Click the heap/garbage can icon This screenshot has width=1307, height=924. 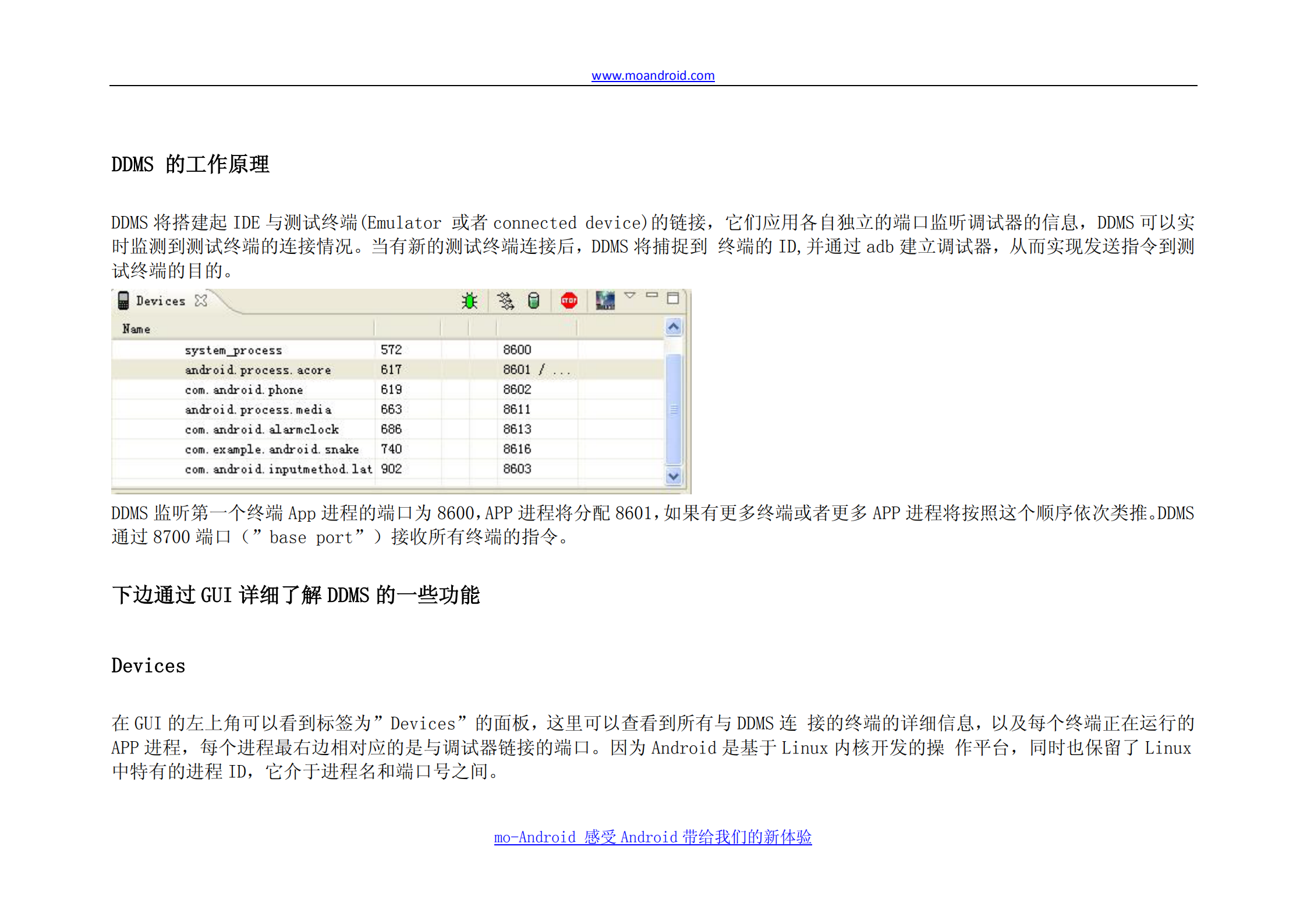click(x=534, y=301)
